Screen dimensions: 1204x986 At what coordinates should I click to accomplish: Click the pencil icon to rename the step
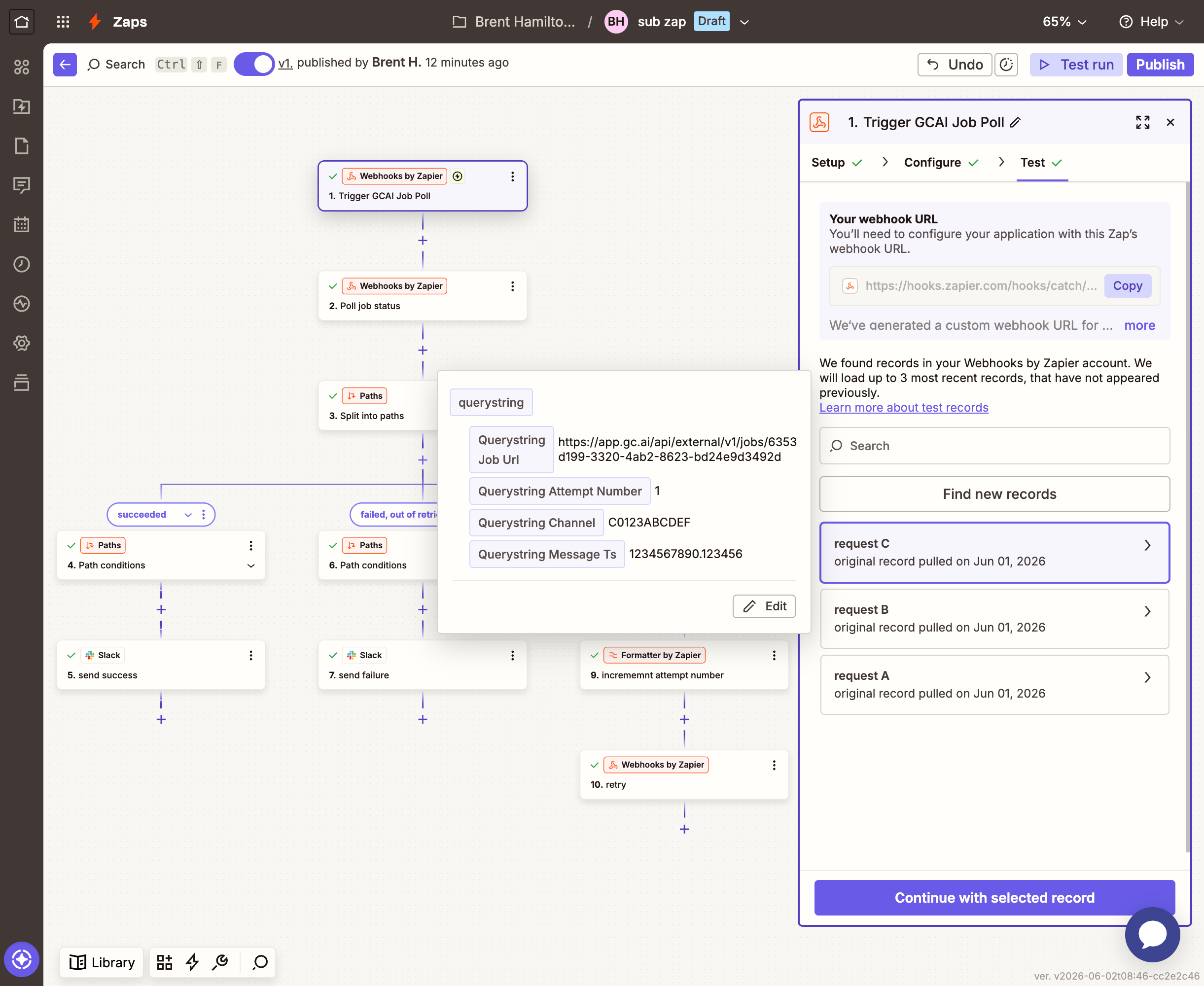(1016, 122)
